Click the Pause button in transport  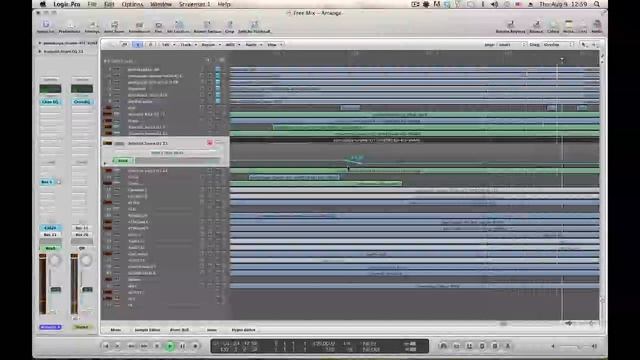[182, 346]
